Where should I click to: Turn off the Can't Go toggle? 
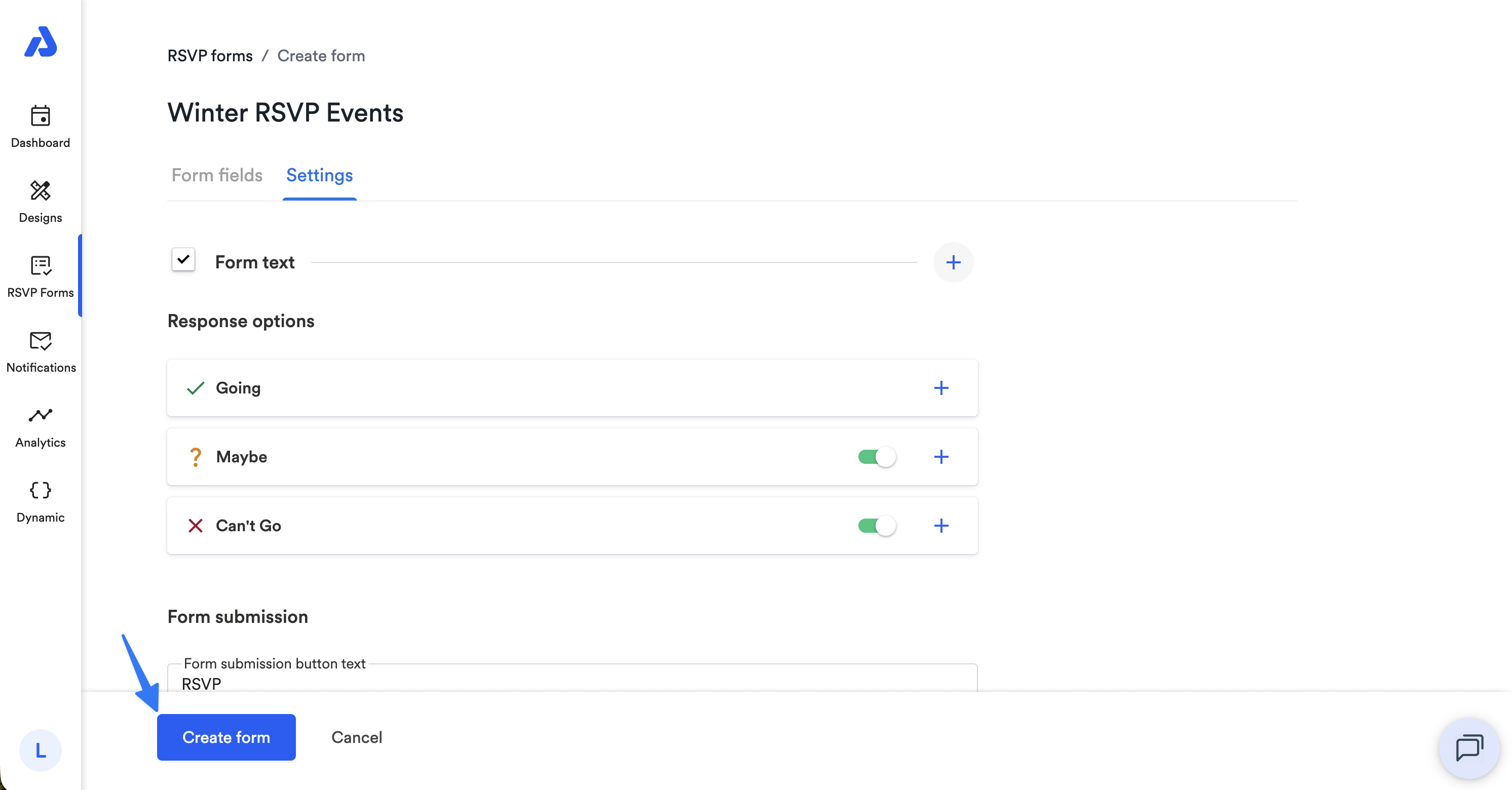[876, 526]
